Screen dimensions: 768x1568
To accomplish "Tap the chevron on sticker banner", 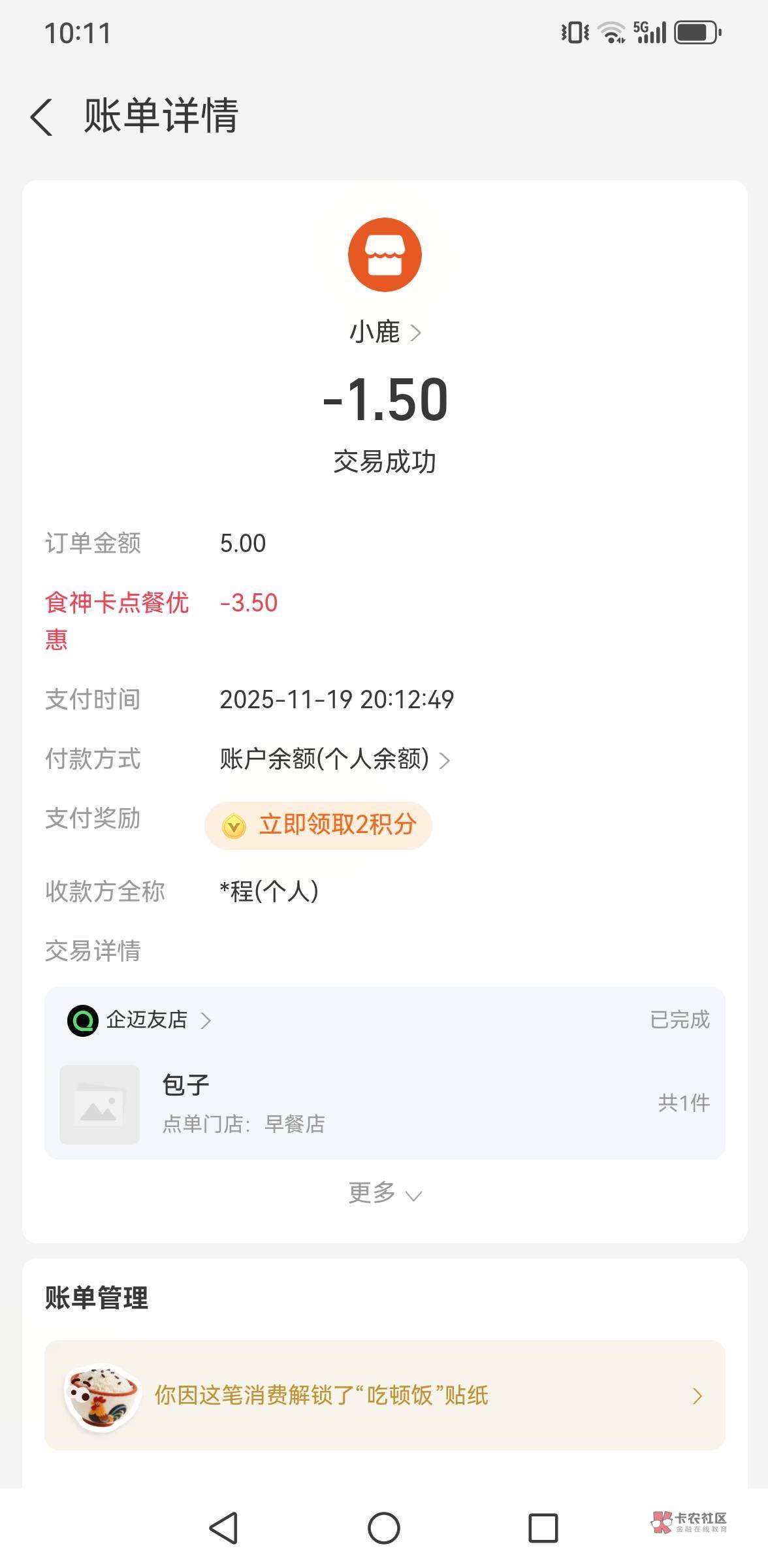I will point(697,1396).
